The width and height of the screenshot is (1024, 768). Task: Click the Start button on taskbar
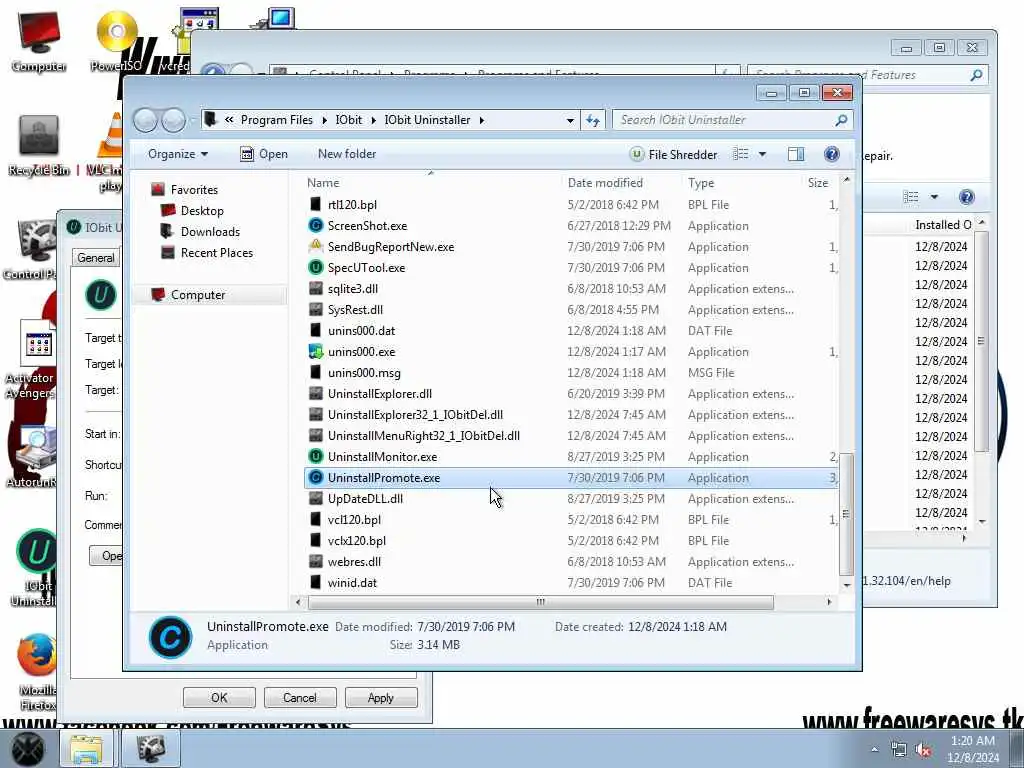[x=27, y=748]
